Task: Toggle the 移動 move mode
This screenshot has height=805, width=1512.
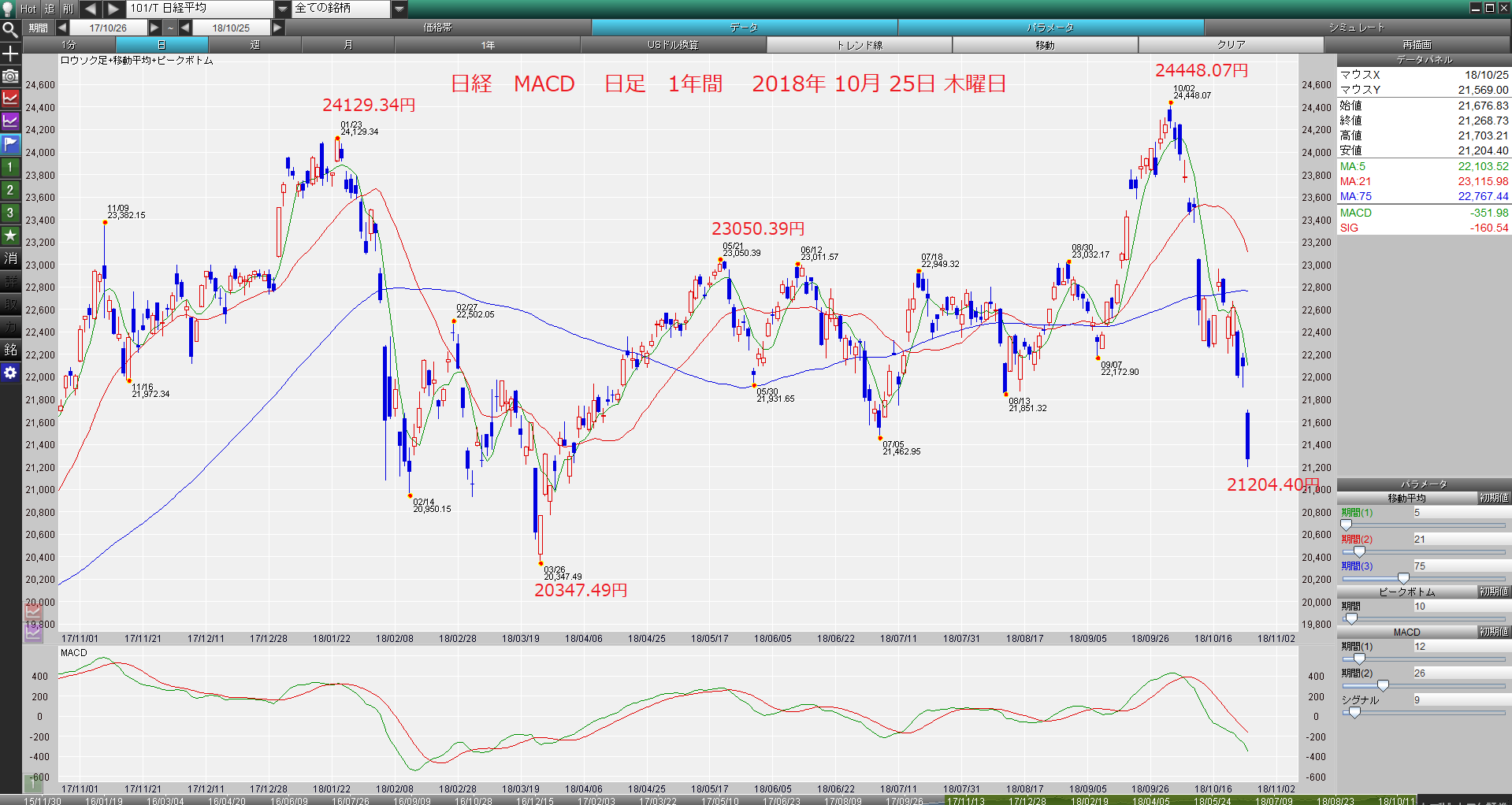Action: [1045, 45]
